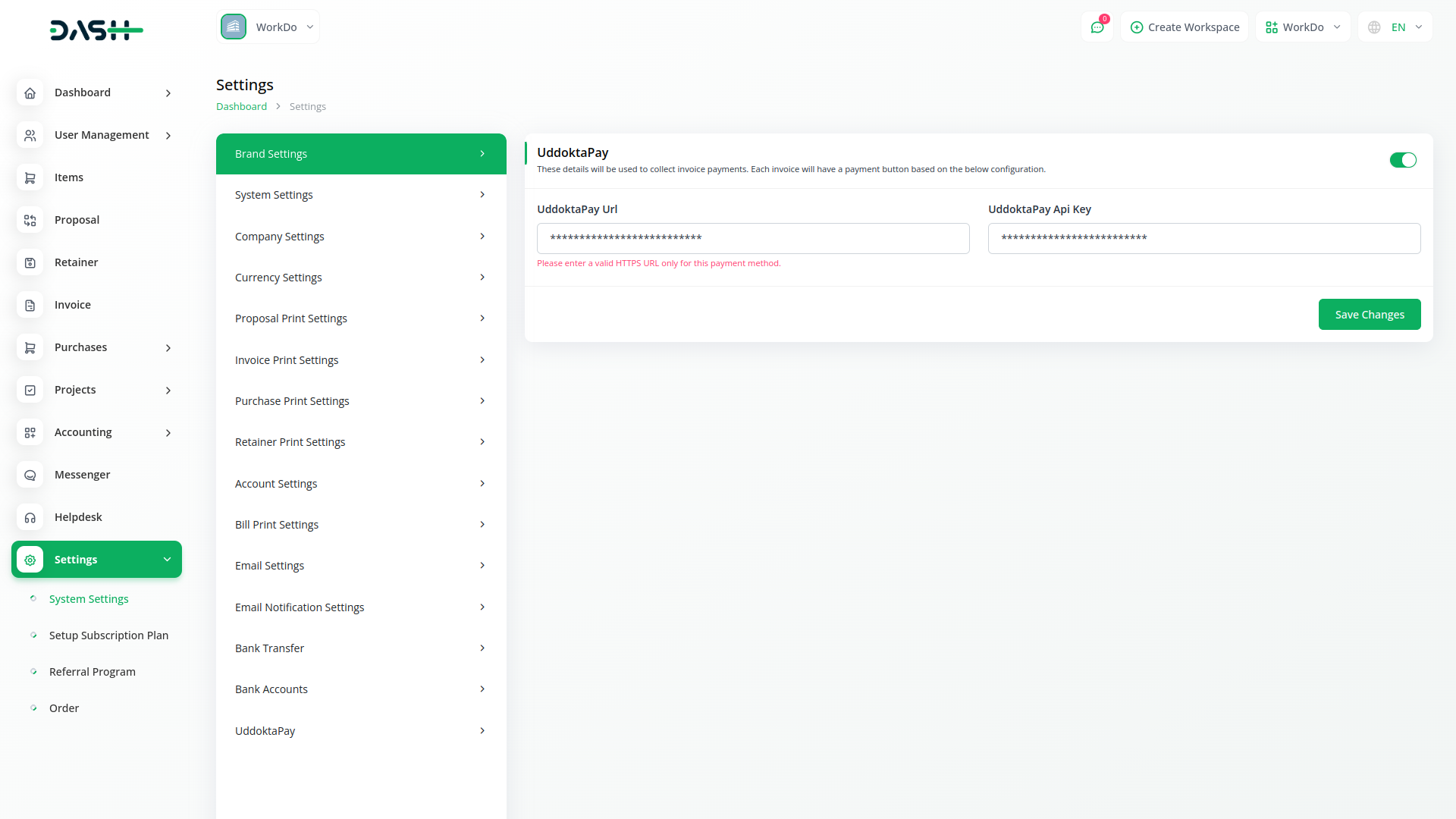Open Proposal Print Settings section
1456x819 pixels.
(361, 318)
